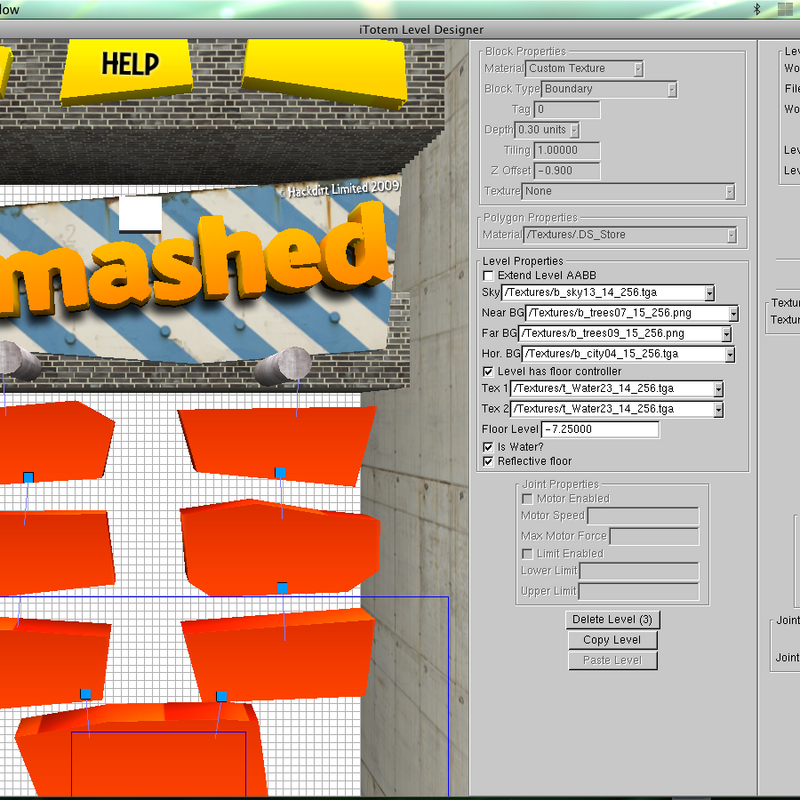Click the Z Offset value field
The height and width of the screenshot is (800, 800).
[567, 170]
